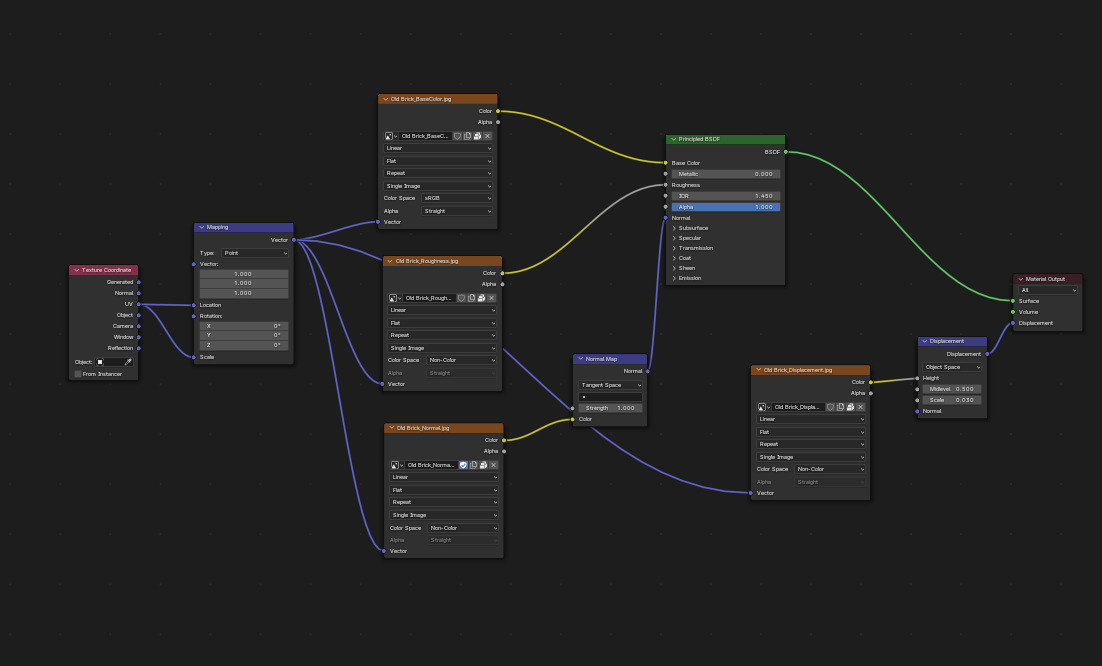Enable From Instancer checkbox
The width and height of the screenshot is (1102, 666).
click(x=78, y=374)
